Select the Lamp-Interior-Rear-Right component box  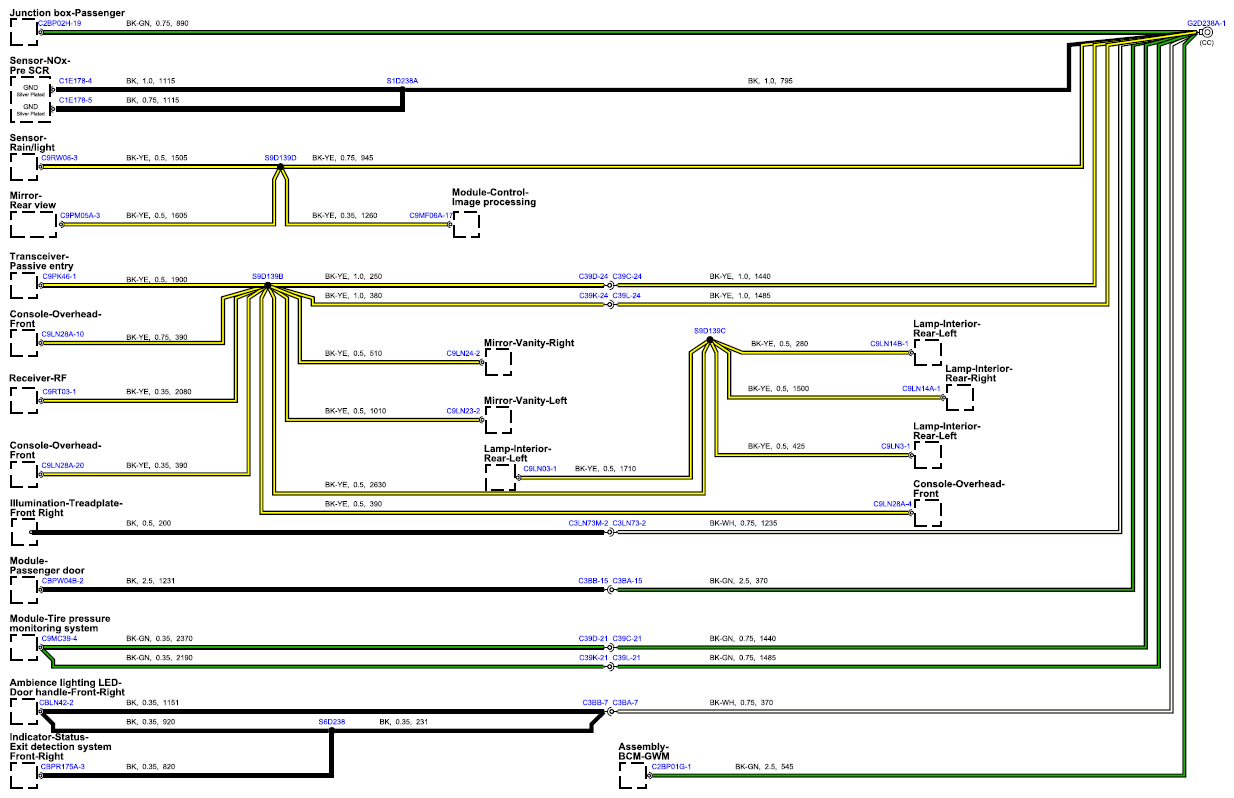click(x=961, y=398)
